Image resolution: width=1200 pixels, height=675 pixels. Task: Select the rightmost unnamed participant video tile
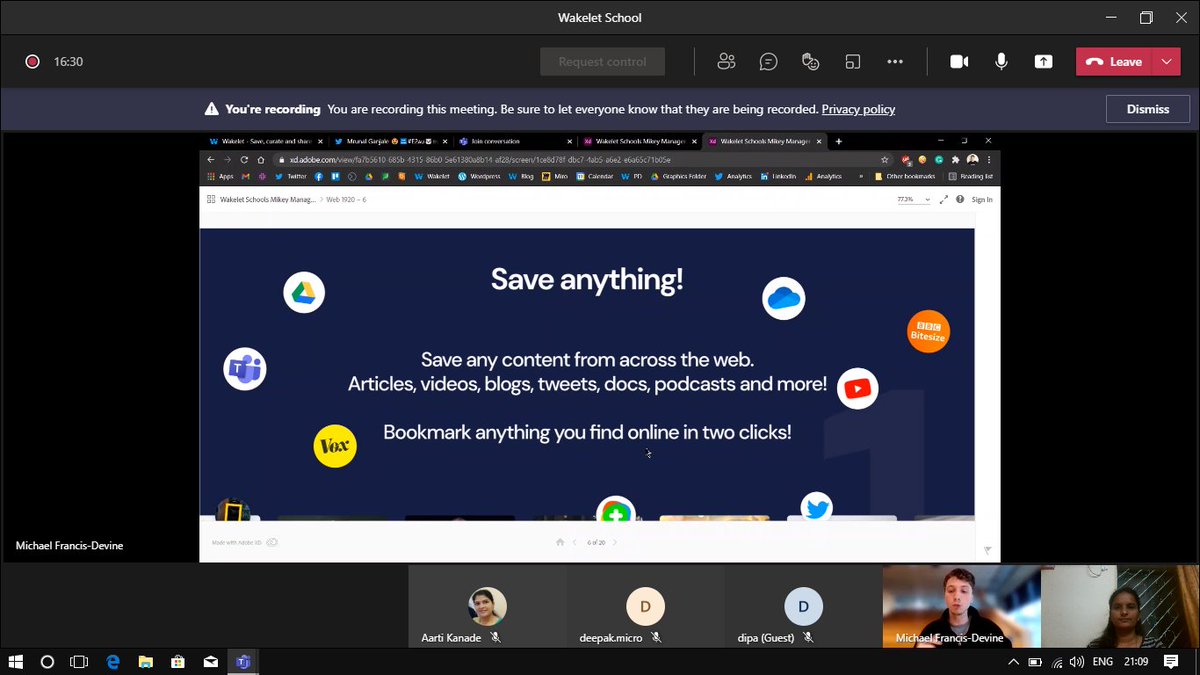point(1119,608)
